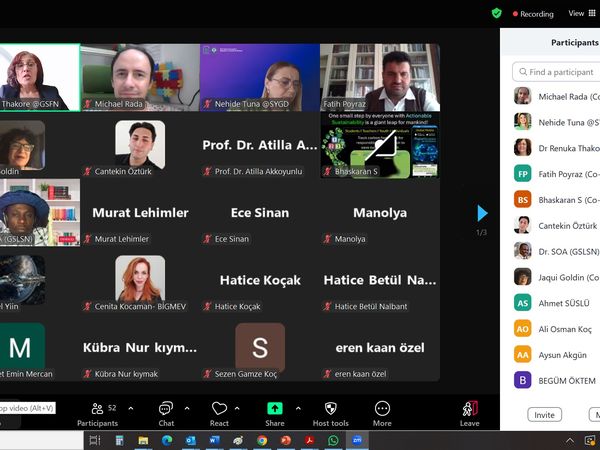Open WhatsApp from taskbar
The image size is (600, 450).
coord(333,441)
